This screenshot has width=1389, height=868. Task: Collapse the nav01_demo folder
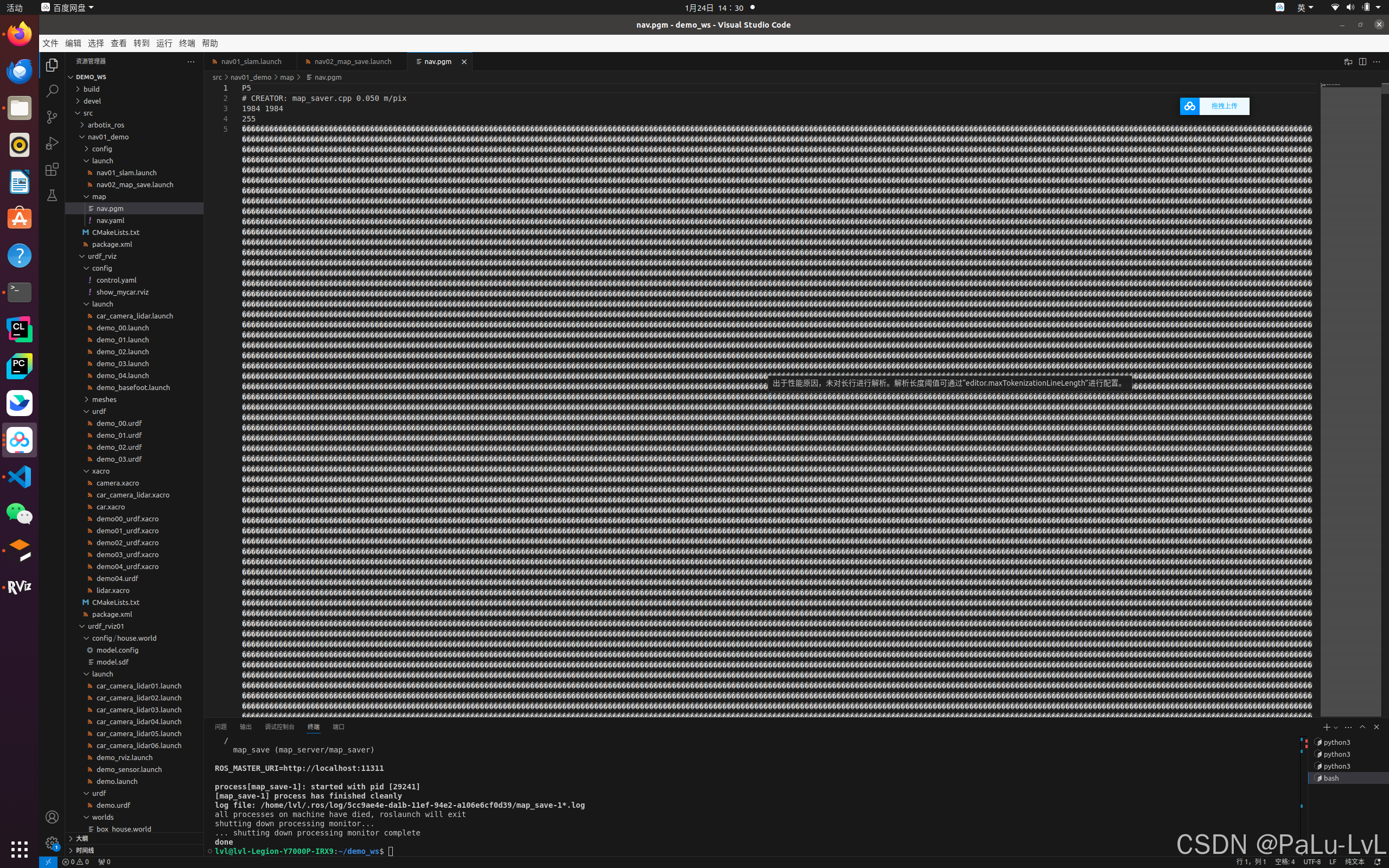click(108, 137)
